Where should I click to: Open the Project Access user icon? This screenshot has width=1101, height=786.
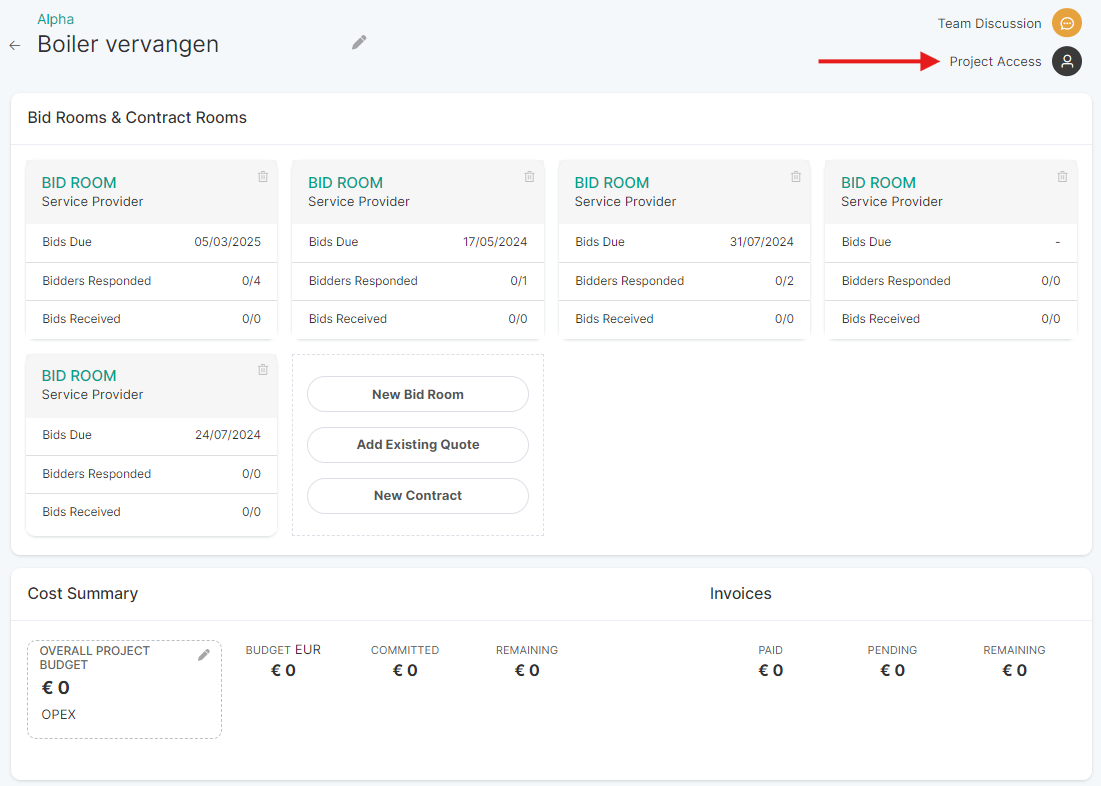[x=1066, y=61]
